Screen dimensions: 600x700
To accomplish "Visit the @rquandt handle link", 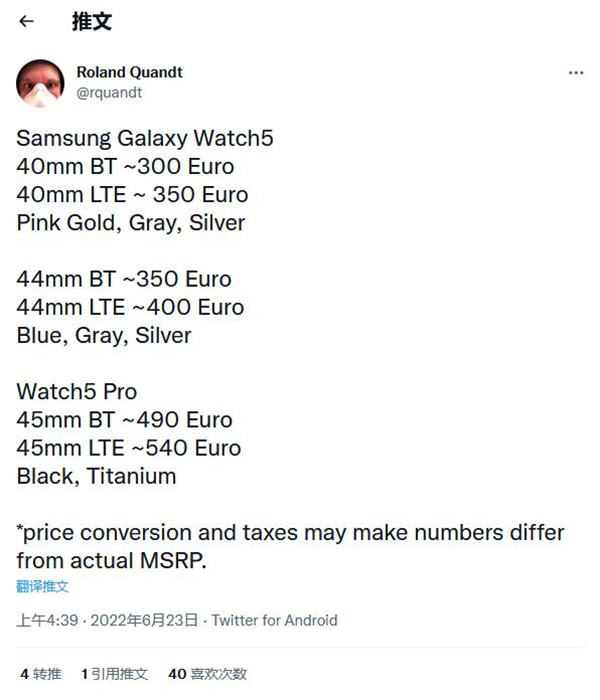I will click(x=109, y=92).
